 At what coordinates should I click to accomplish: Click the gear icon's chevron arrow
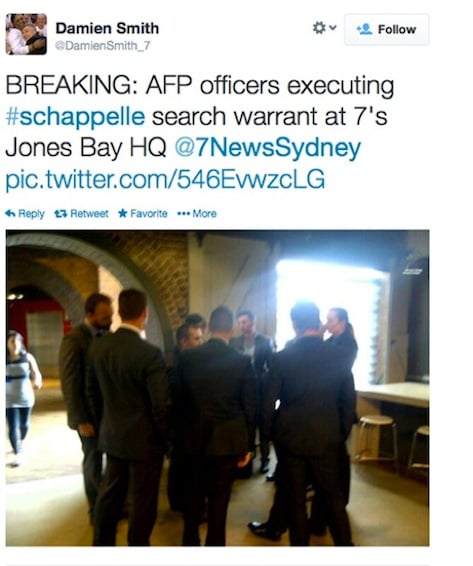[333, 28]
